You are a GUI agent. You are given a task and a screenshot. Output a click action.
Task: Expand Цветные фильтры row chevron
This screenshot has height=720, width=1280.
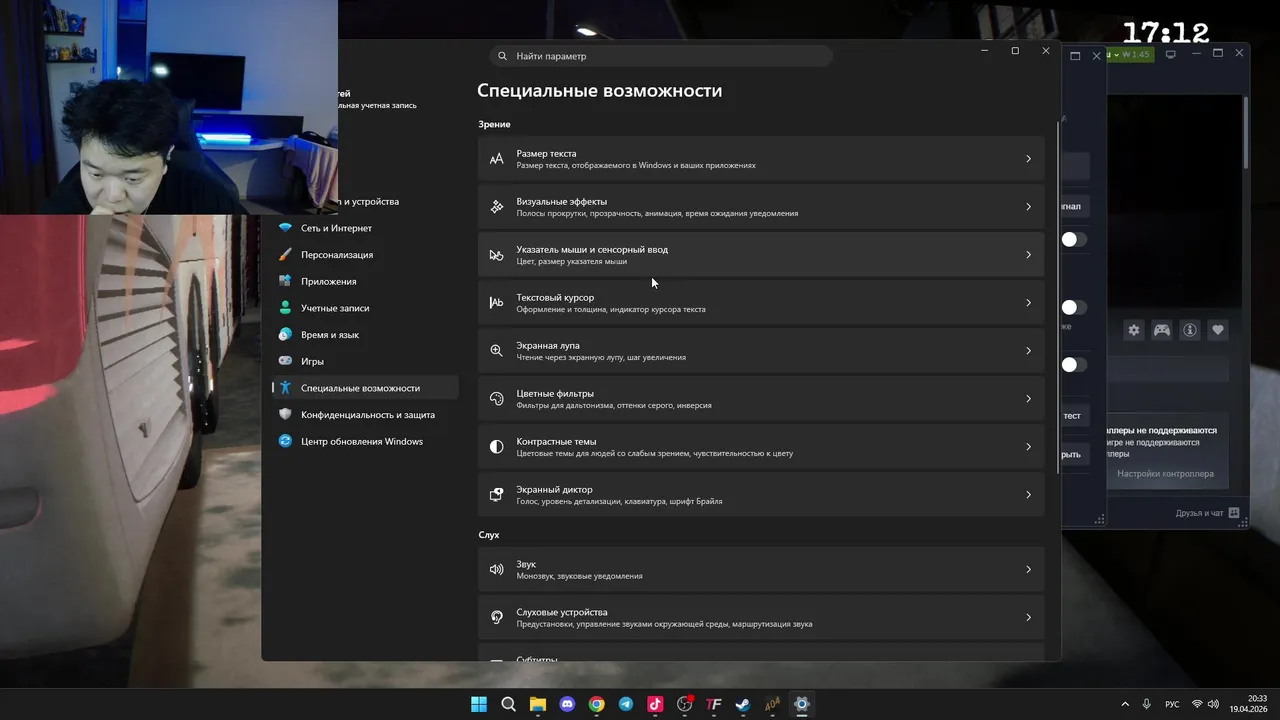pos(1028,399)
